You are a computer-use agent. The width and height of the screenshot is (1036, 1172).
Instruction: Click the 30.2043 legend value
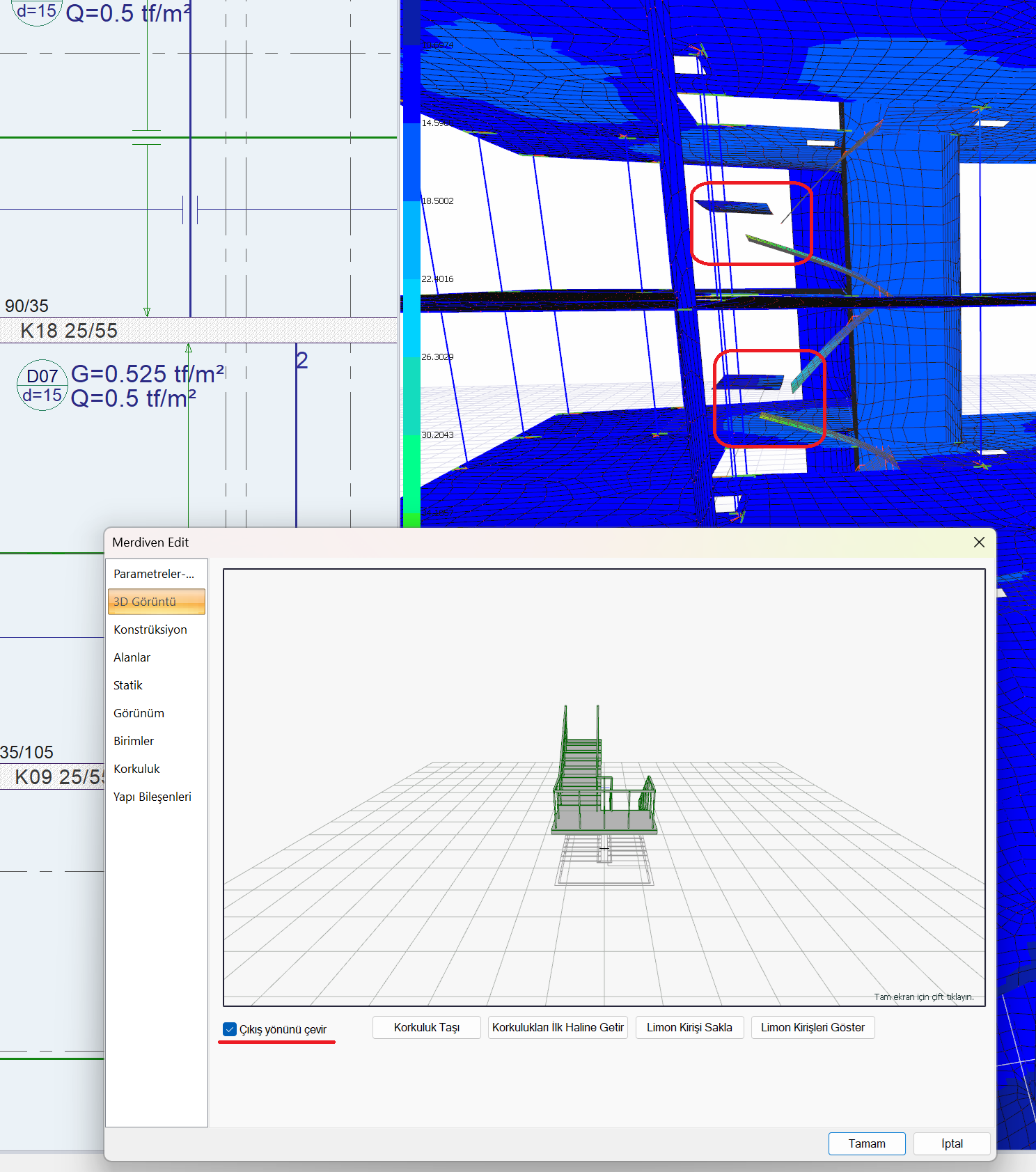(437, 435)
